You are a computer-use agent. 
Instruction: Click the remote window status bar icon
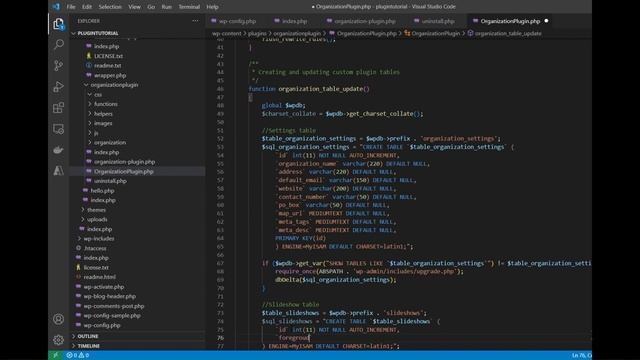pos(56,355)
